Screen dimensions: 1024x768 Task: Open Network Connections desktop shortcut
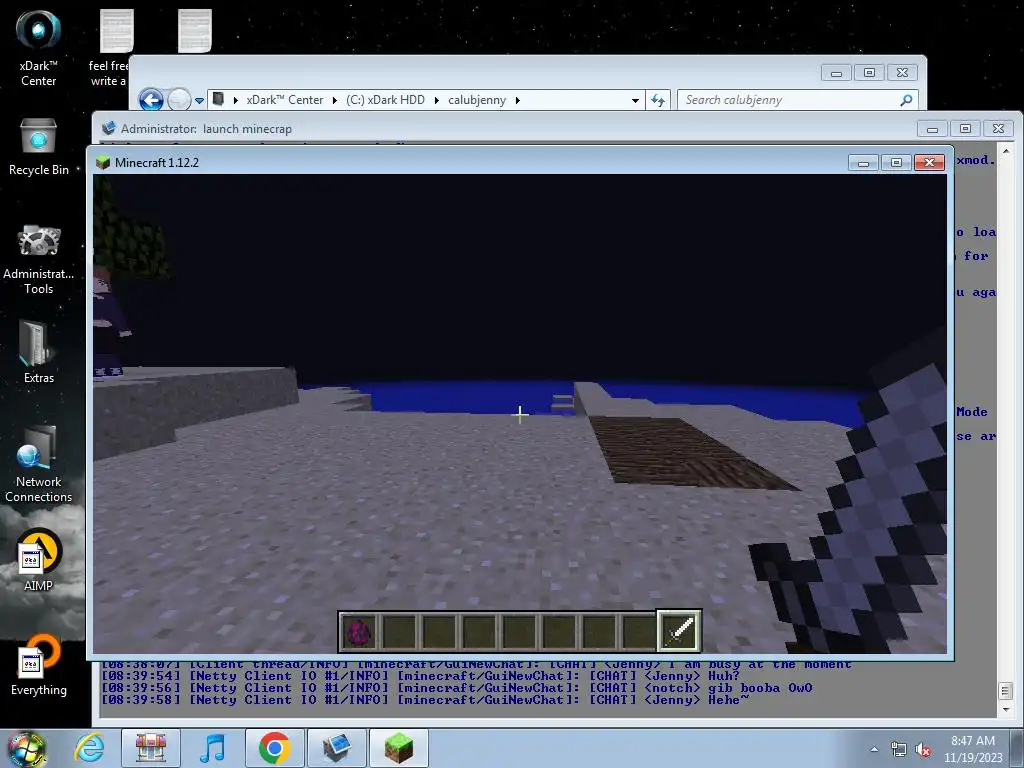(x=39, y=464)
